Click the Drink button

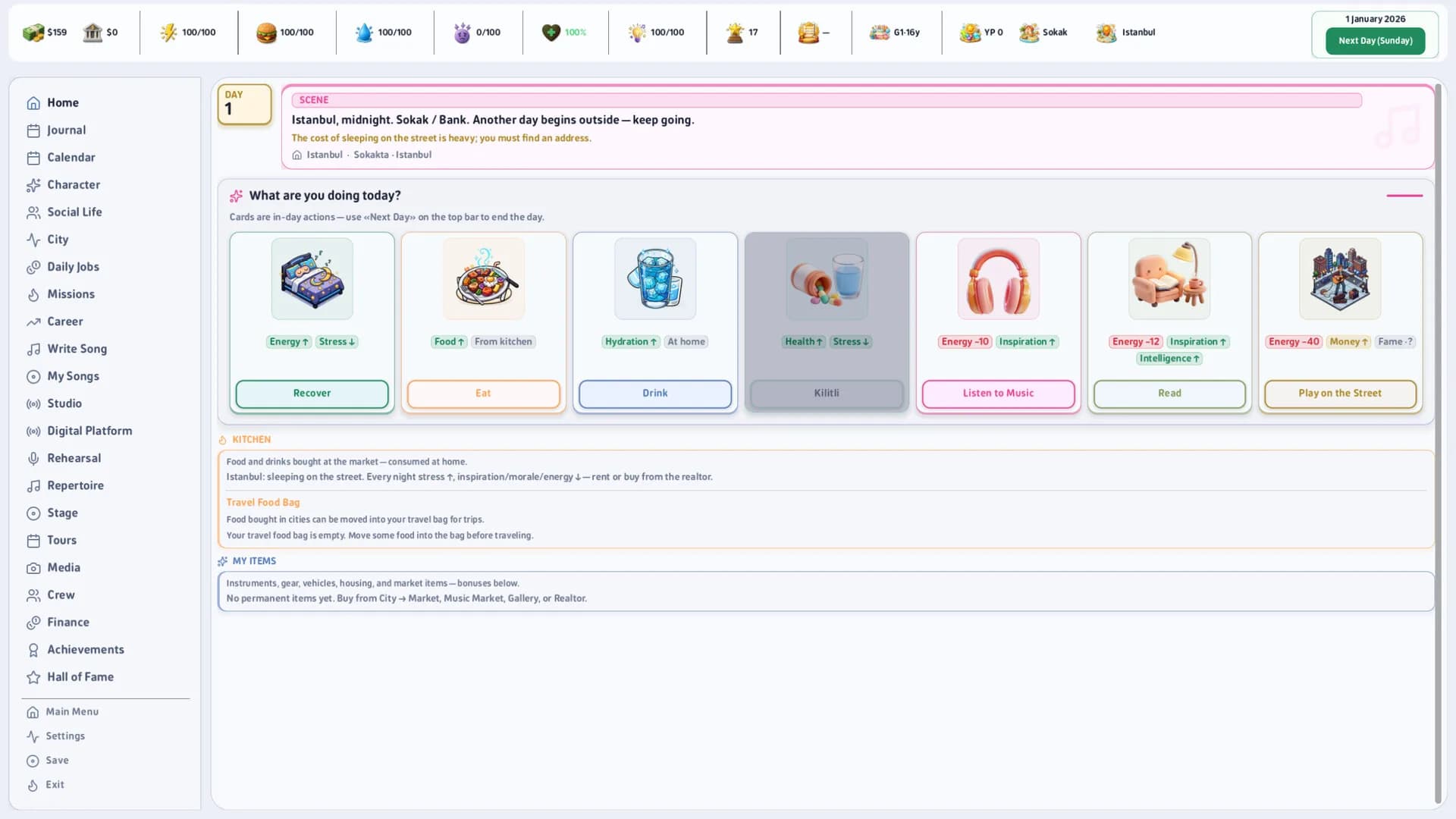[655, 394]
